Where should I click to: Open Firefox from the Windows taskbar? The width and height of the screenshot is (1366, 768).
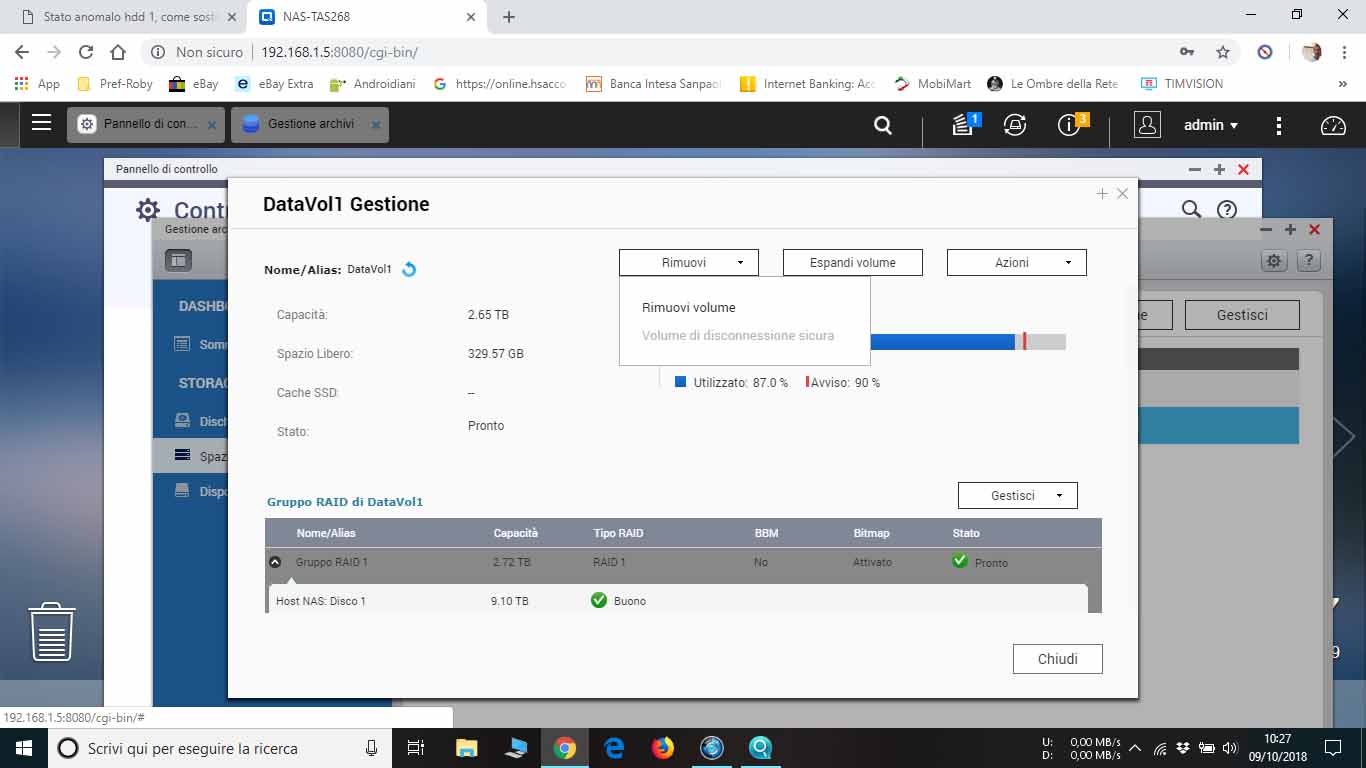click(x=663, y=748)
